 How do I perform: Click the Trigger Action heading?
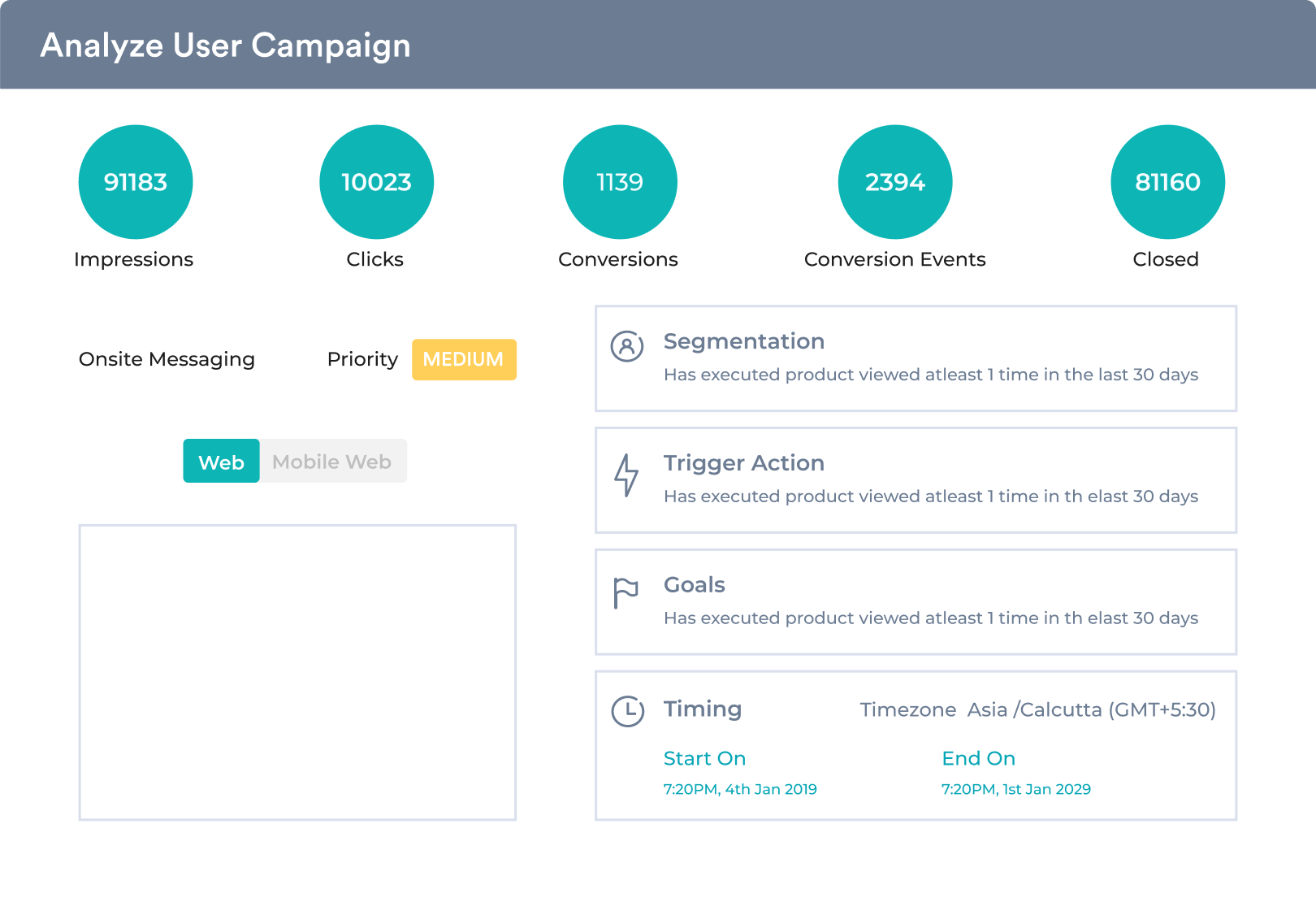744,463
